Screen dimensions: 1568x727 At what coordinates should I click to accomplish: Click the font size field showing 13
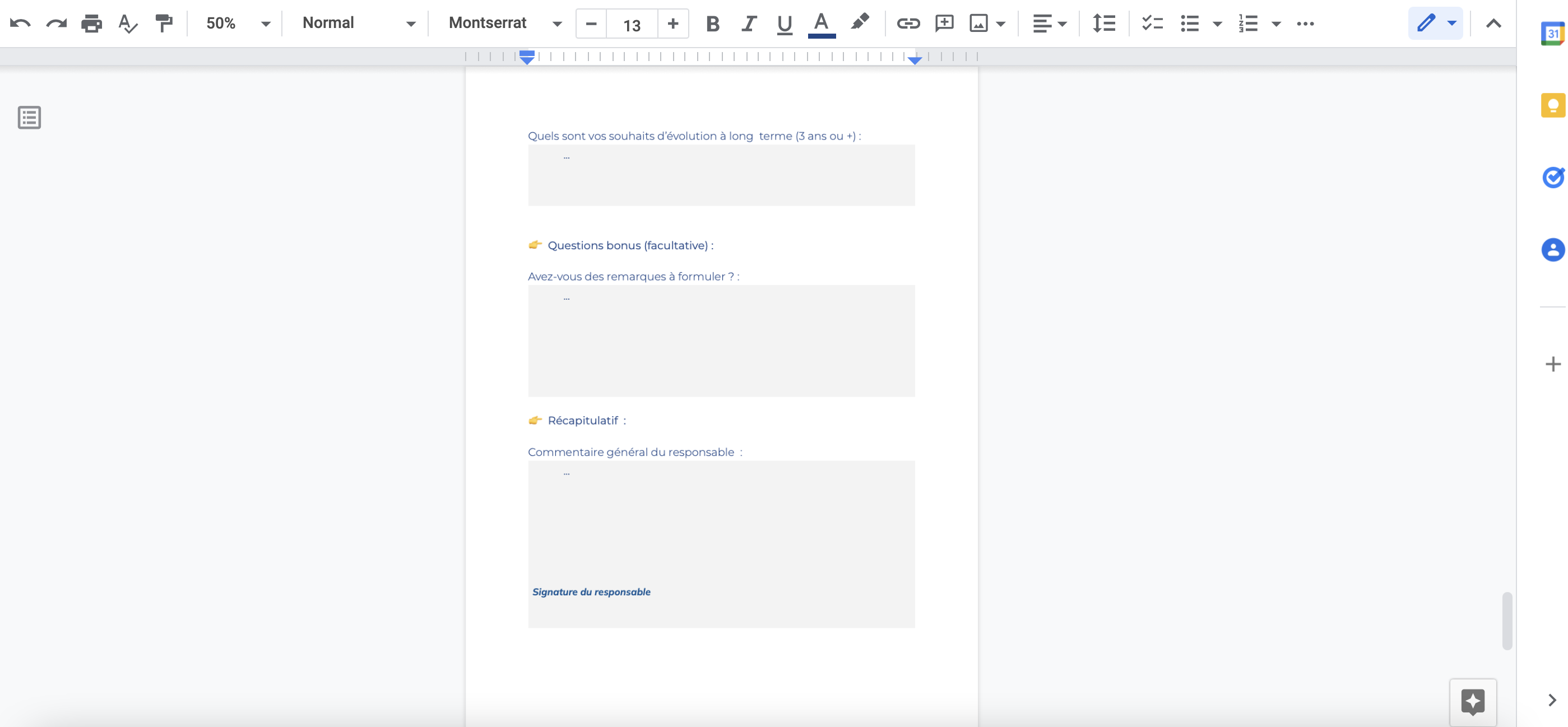point(632,24)
